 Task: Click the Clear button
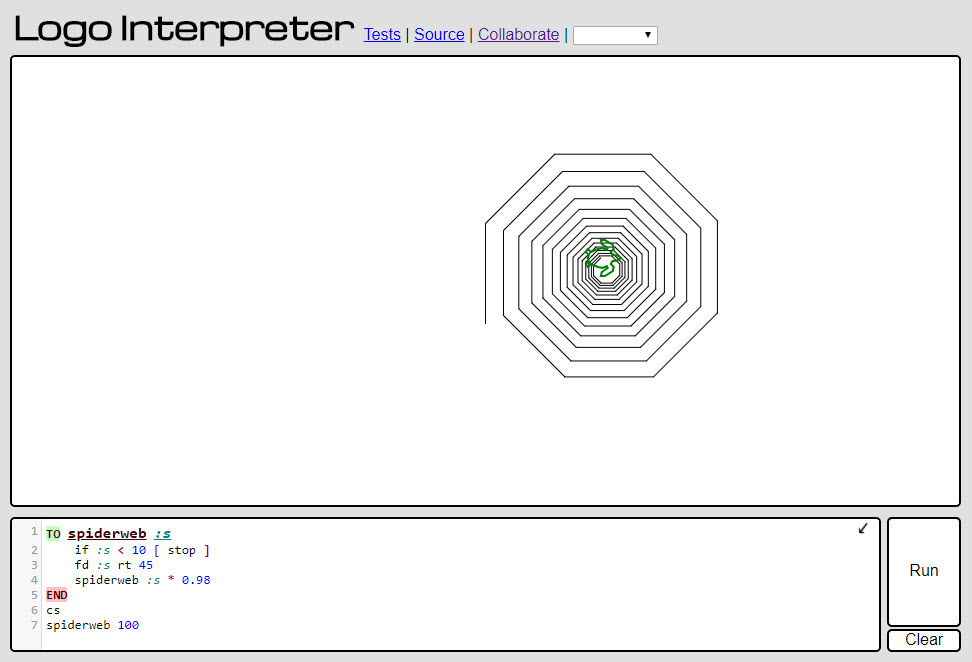coord(924,640)
